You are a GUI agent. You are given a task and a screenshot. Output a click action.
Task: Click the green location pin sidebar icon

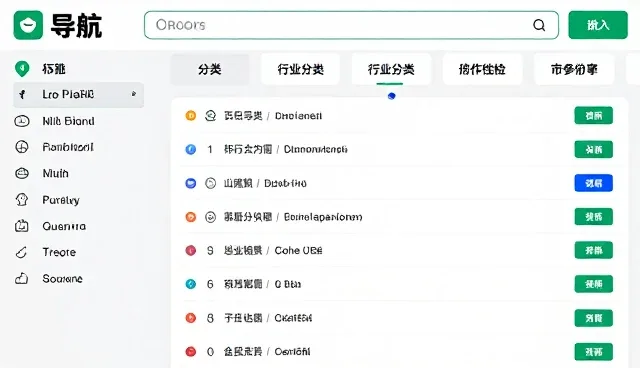[x=22, y=69]
